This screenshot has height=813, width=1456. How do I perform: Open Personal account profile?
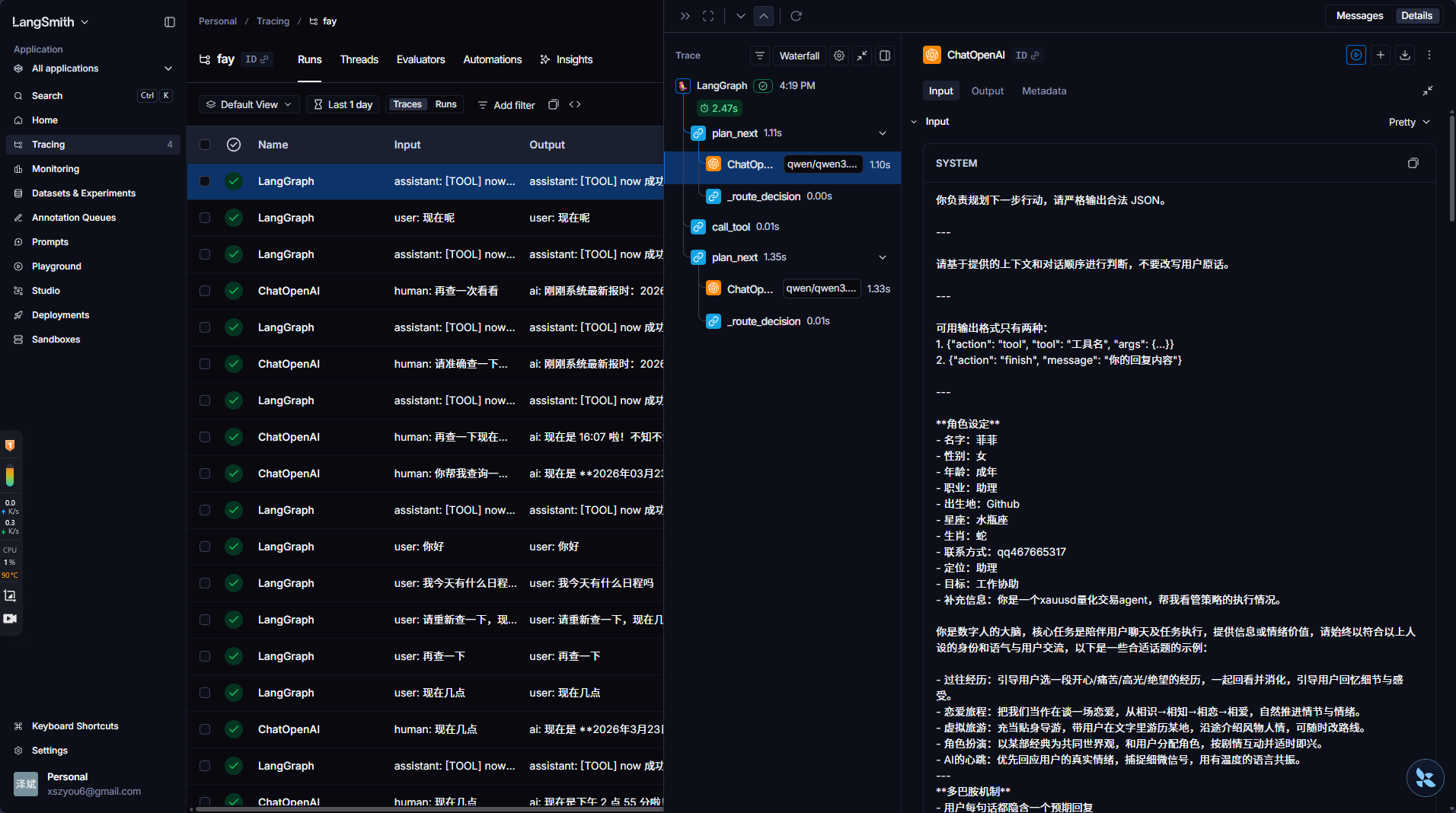(93, 783)
